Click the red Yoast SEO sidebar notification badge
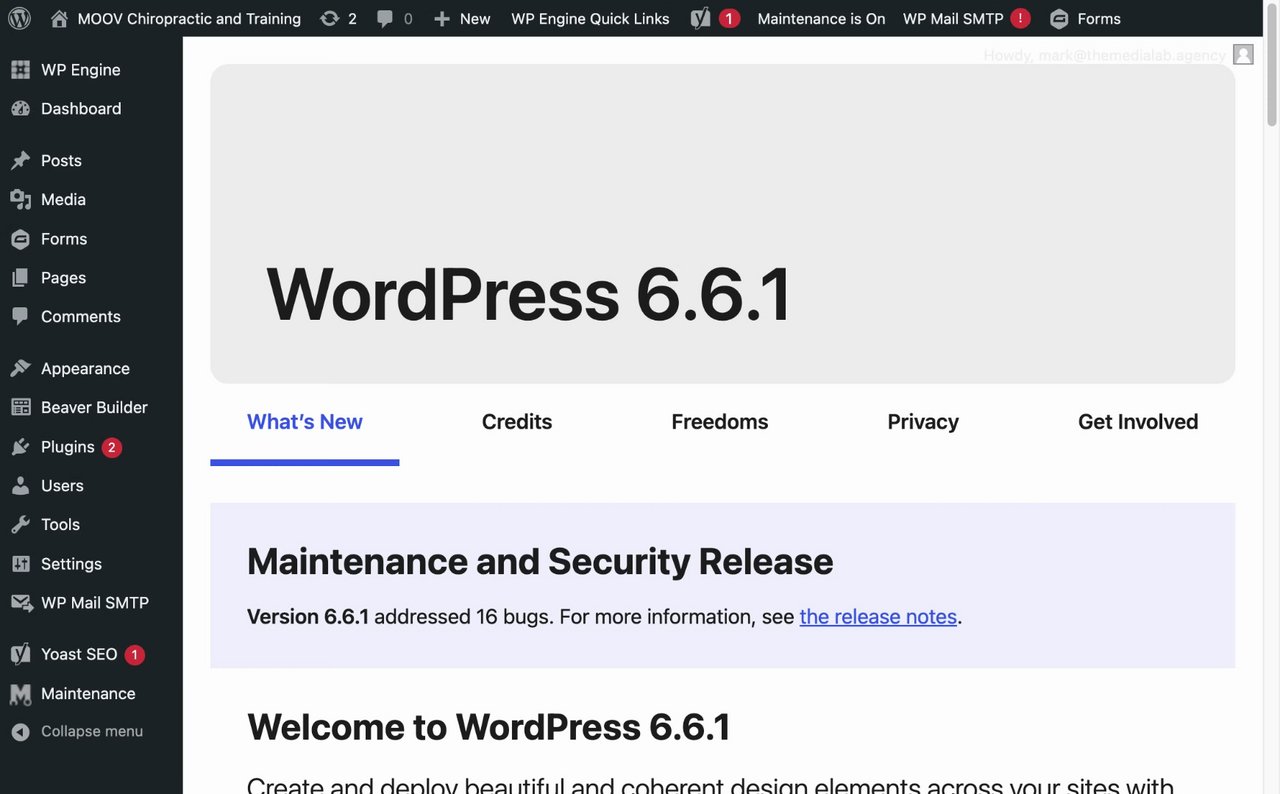Screen dimensions: 1280x794 [134, 655]
